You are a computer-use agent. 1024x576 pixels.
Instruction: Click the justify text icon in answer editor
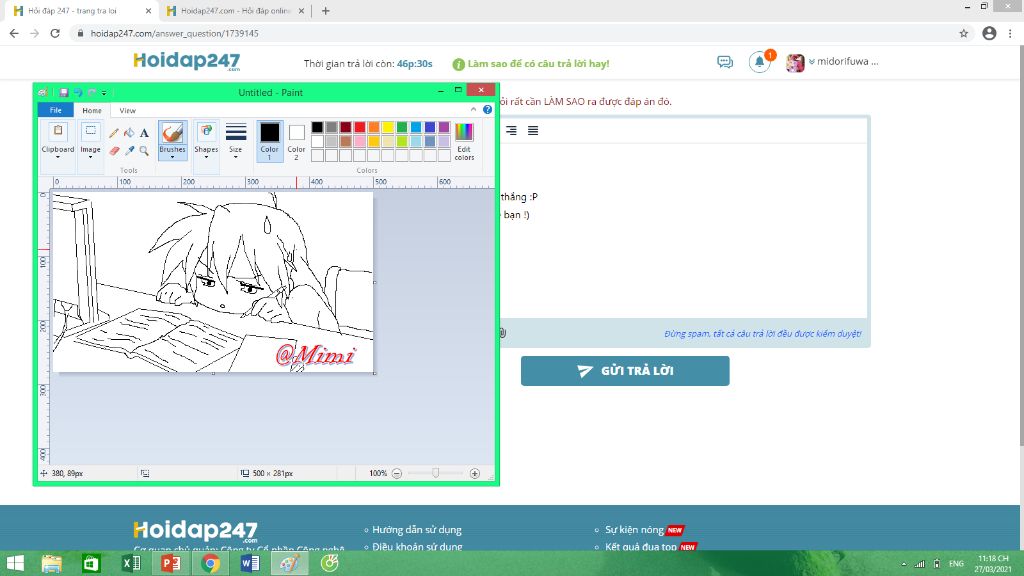click(x=533, y=131)
